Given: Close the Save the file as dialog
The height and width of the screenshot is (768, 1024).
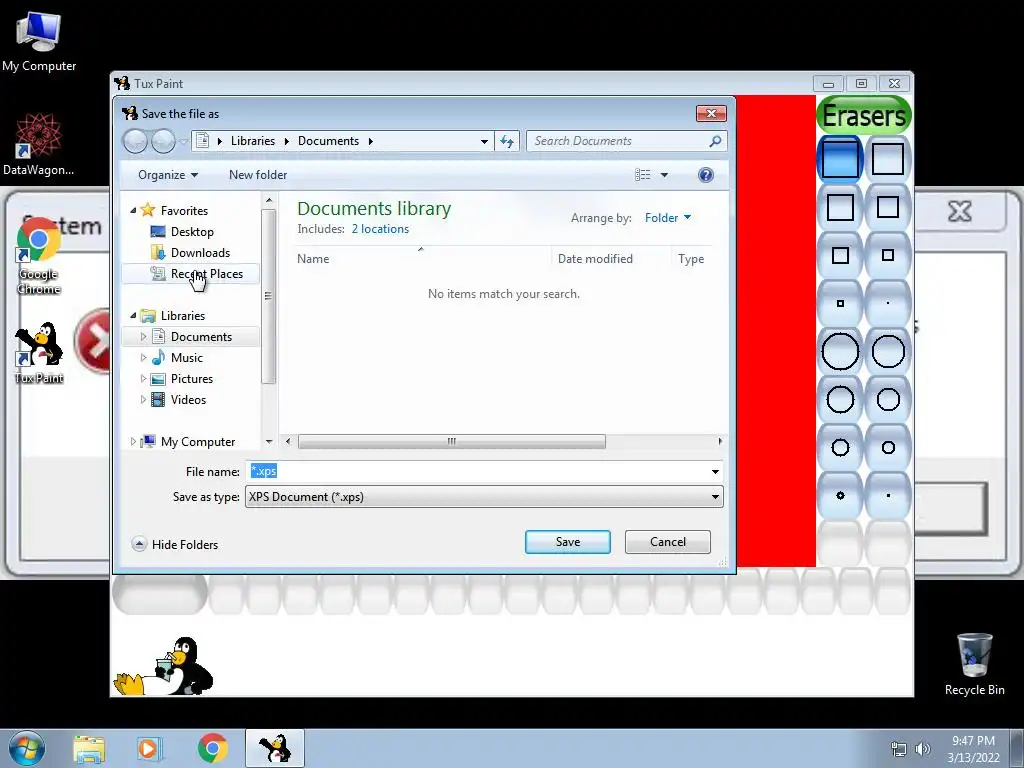Looking at the screenshot, I should [x=711, y=114].
